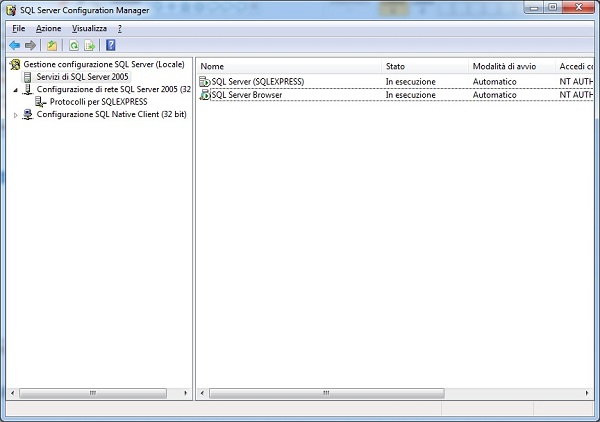Screen dimensions: 600x422
Task: Click the left pane scroll left arrow
Action: pyautogui.click(x=13, y=393)
